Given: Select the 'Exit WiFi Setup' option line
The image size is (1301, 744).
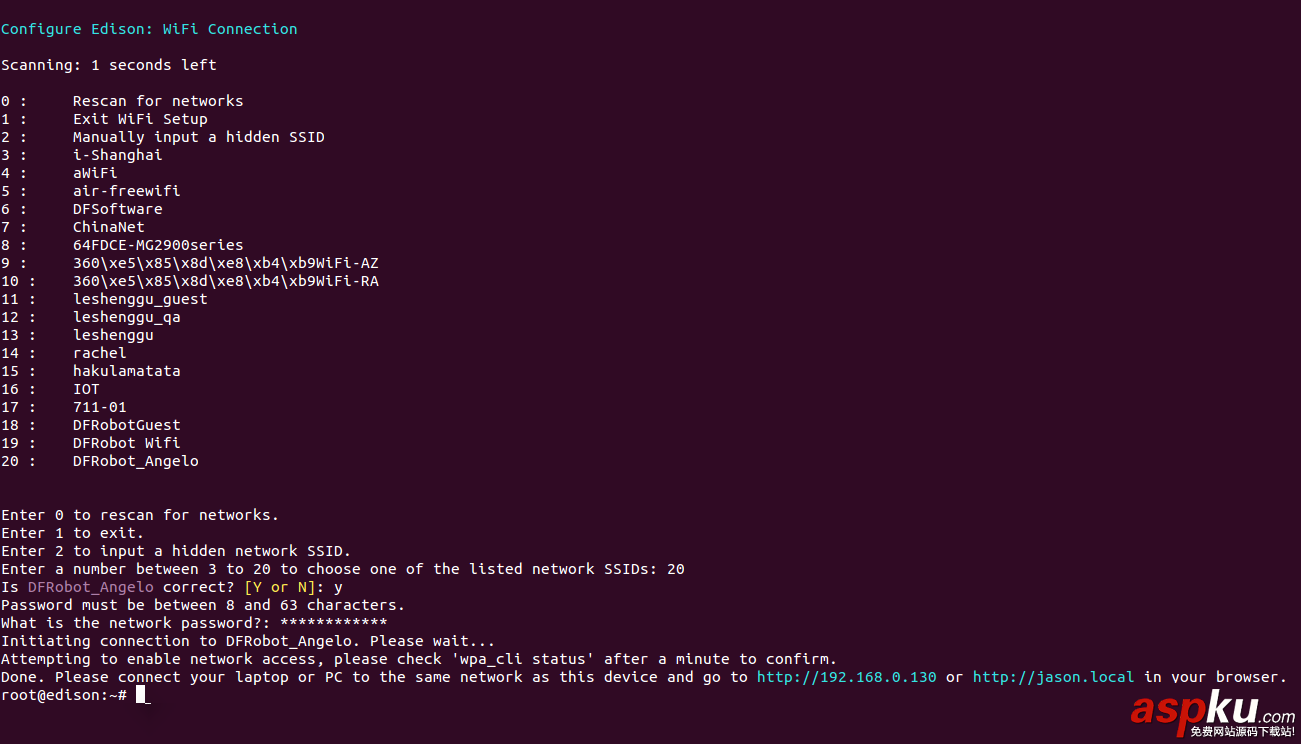Looking at the screenshot, I should [140, 119].
